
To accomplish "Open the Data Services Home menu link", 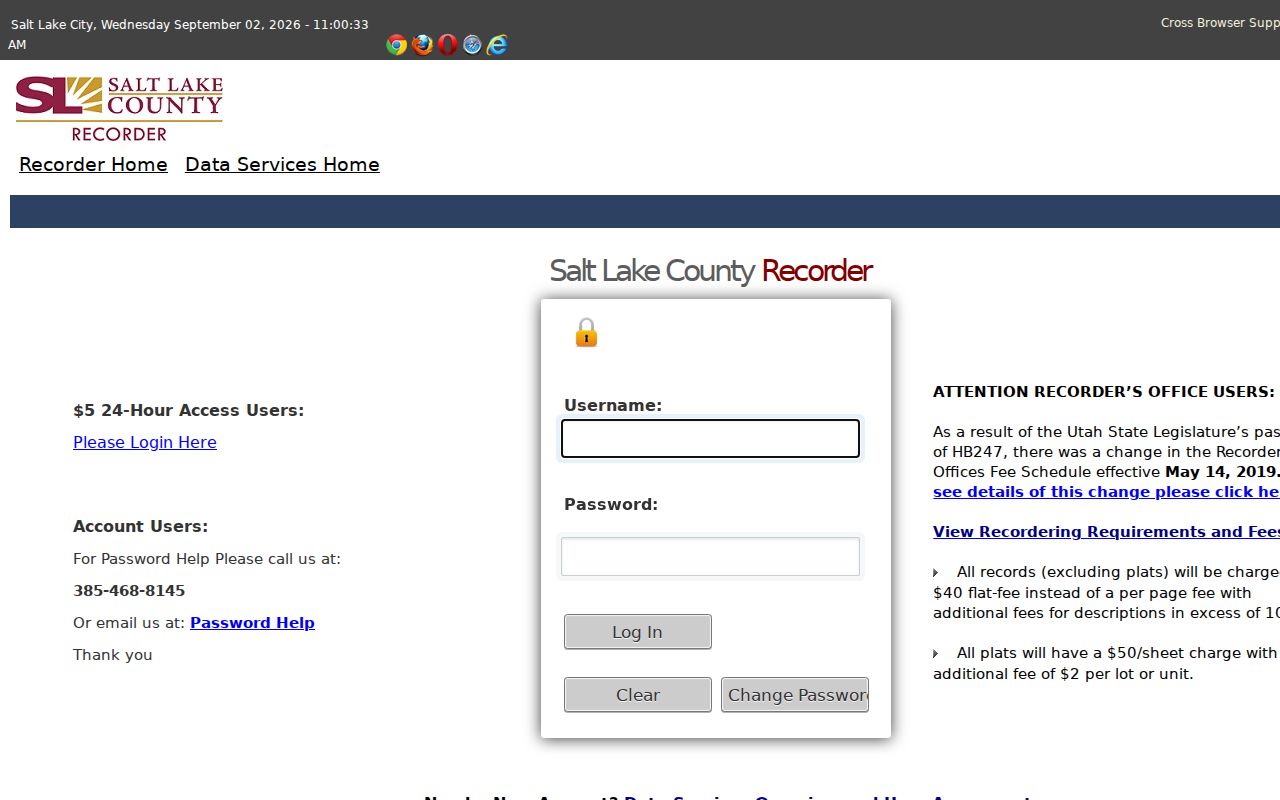I will point(282,165).
